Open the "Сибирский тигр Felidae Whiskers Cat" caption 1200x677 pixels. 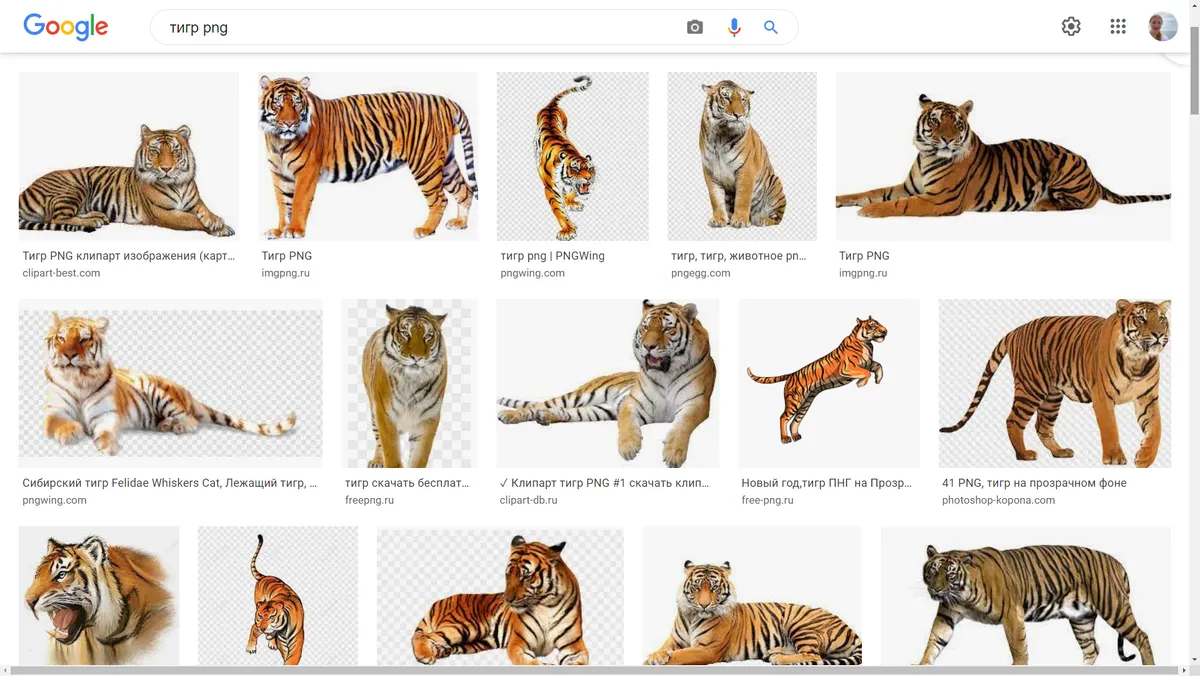point(170,483)
